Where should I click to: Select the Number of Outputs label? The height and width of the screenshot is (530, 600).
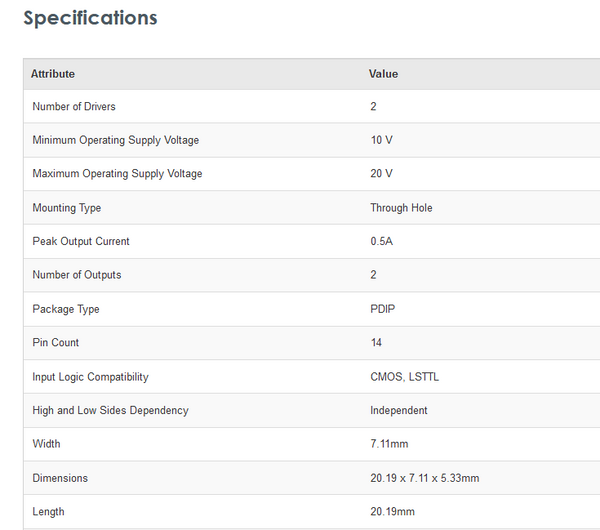click(77, 275)
